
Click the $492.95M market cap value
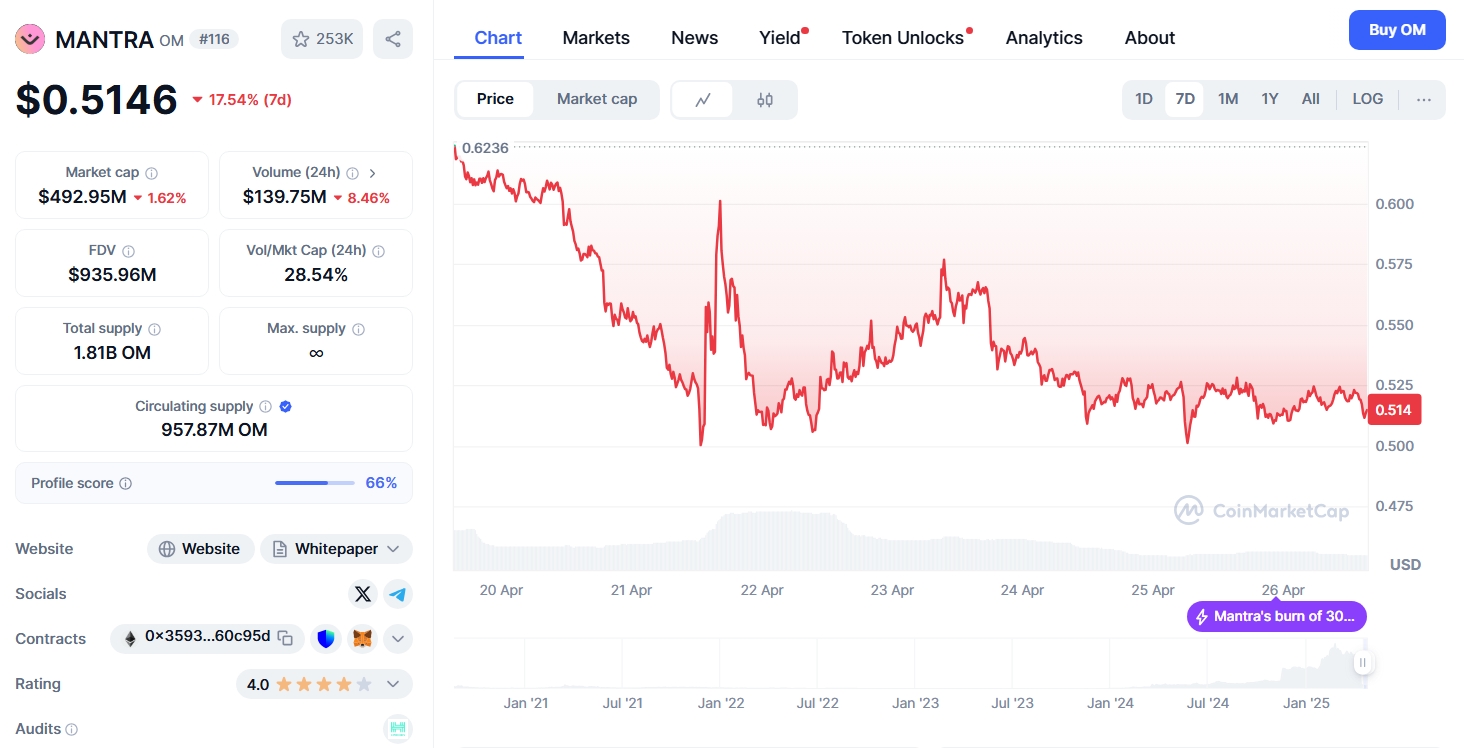(82, 197)
